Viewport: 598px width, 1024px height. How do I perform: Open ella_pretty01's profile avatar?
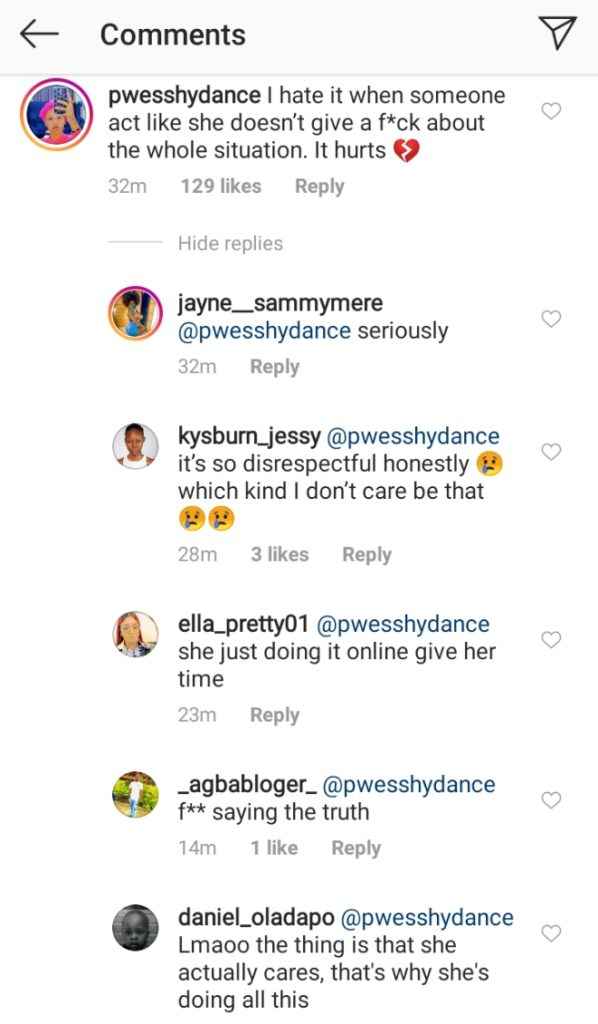tap(135, 634)
